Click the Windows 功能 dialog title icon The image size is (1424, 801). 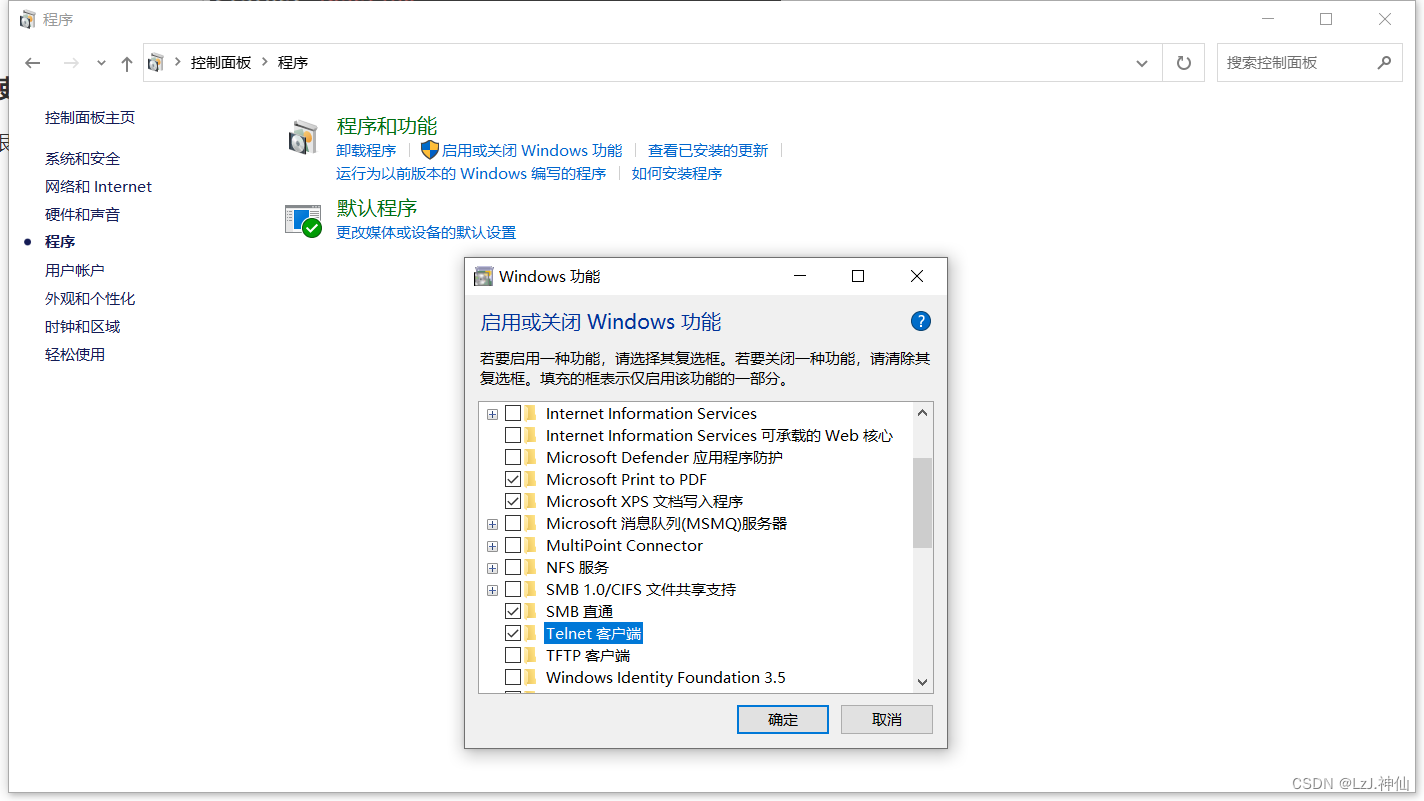pos(483,276)
